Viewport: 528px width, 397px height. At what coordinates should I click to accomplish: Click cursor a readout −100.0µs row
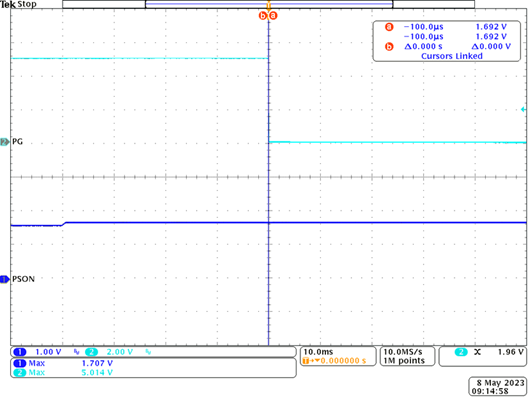(447, 27)
